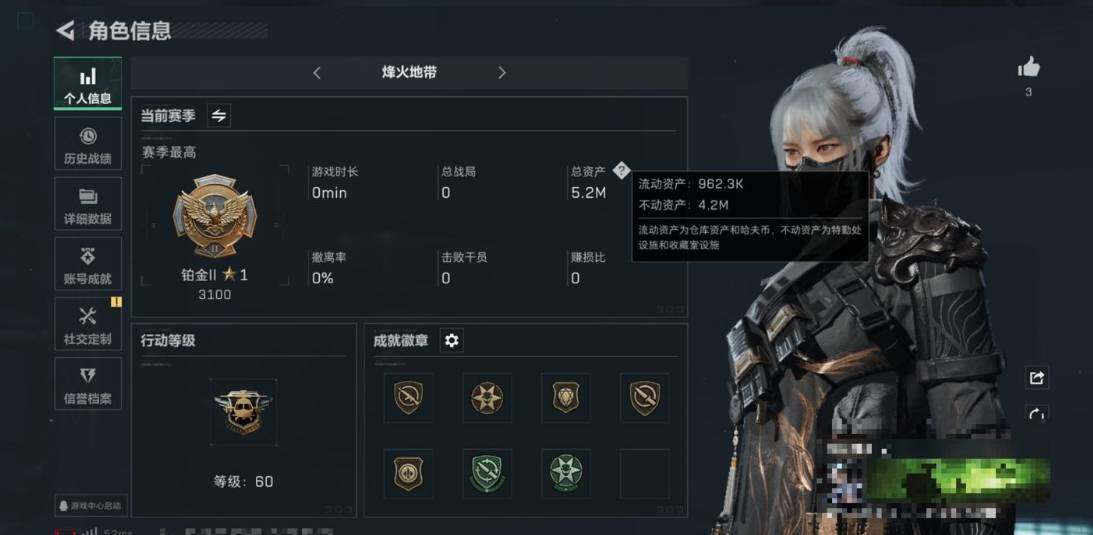The width and height of the screenshot is (1093, 535).
Task: Rotate character with curved arrow icon
Action: pos(1037,415)
